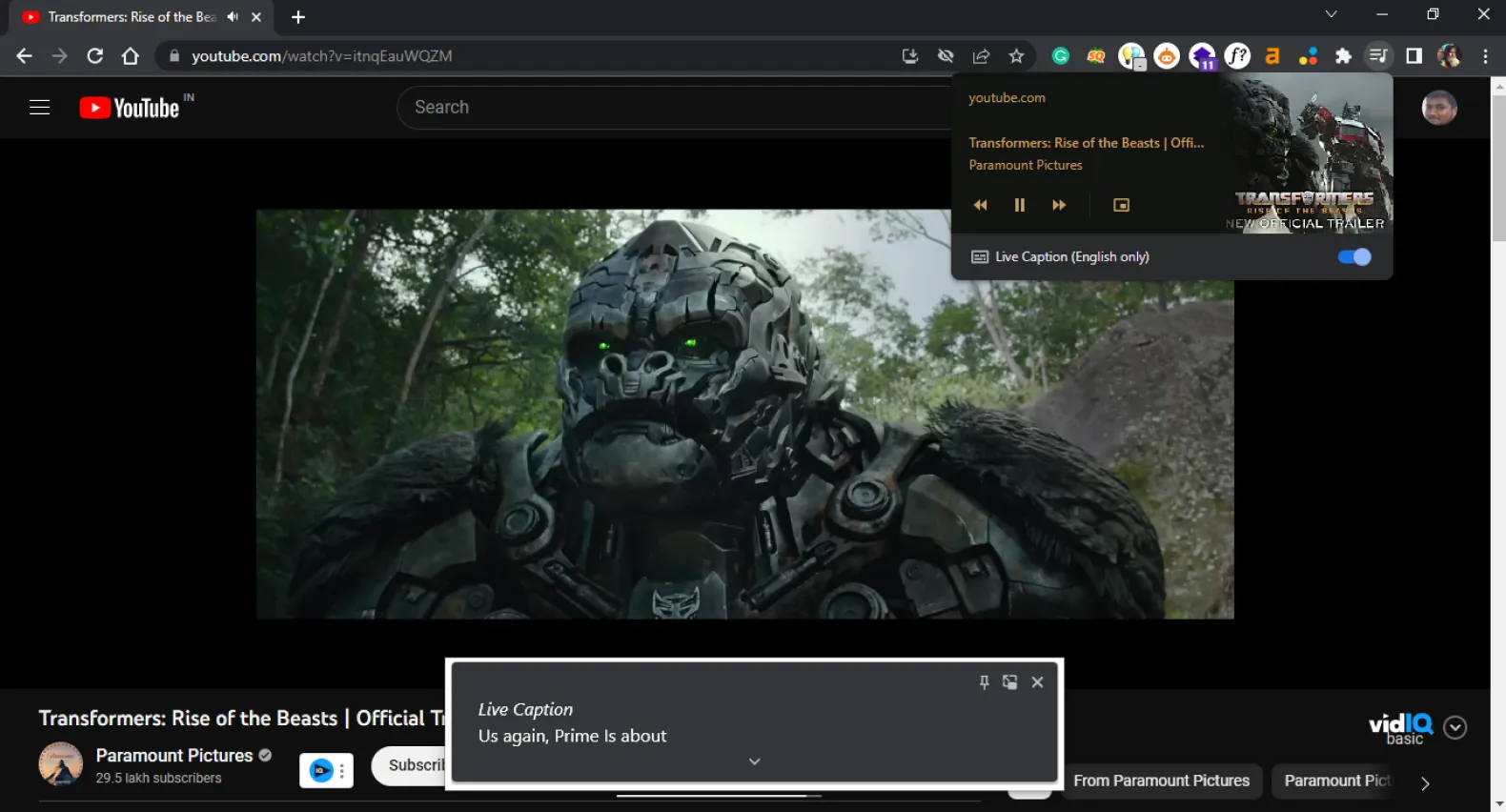Seek forward in the media control popup
1506x812 pixels.
(x=1059, y=205)
